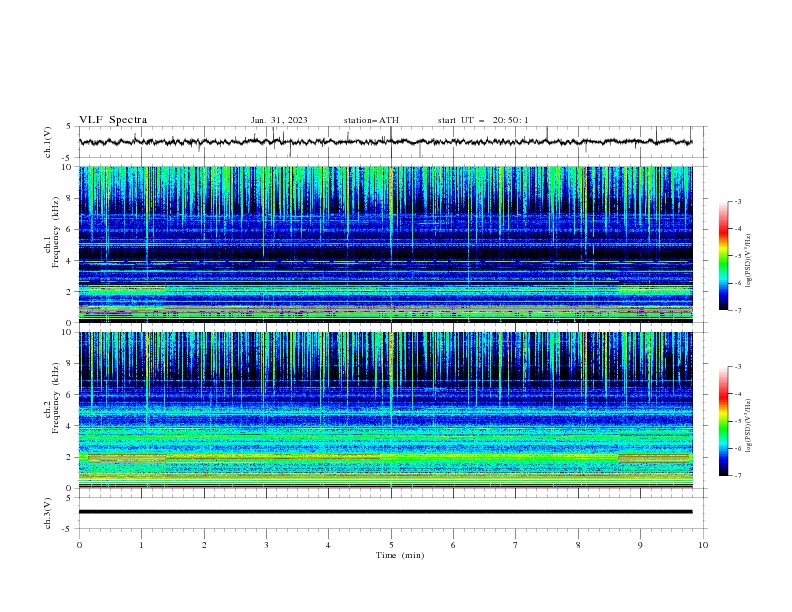The width and height of the screenshot is (792, 612).
Task: Click the ch.2 Frequency (kHz) axis label
Action: click(x=52, y=398)
